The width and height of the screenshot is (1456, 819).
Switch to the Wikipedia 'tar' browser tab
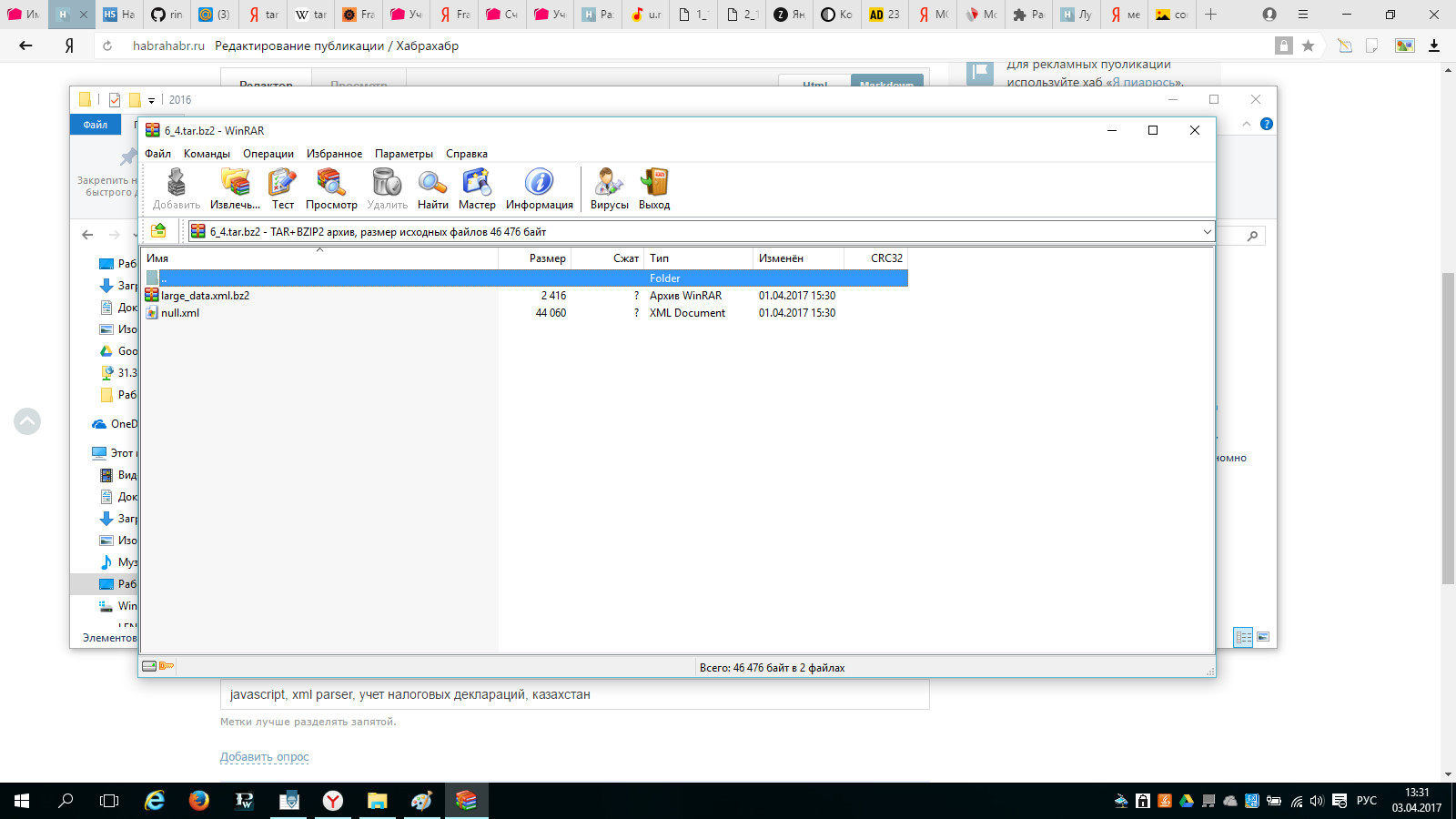point(310,15)
